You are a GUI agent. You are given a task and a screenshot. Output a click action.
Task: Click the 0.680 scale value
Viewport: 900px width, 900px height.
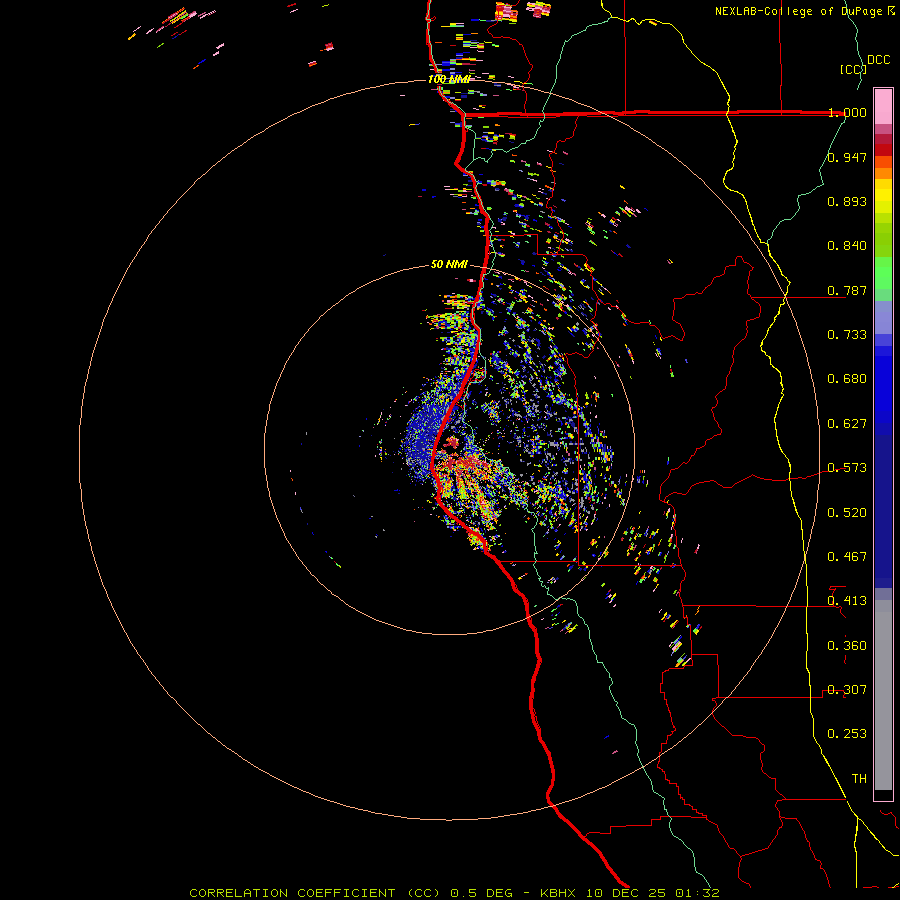847,379
